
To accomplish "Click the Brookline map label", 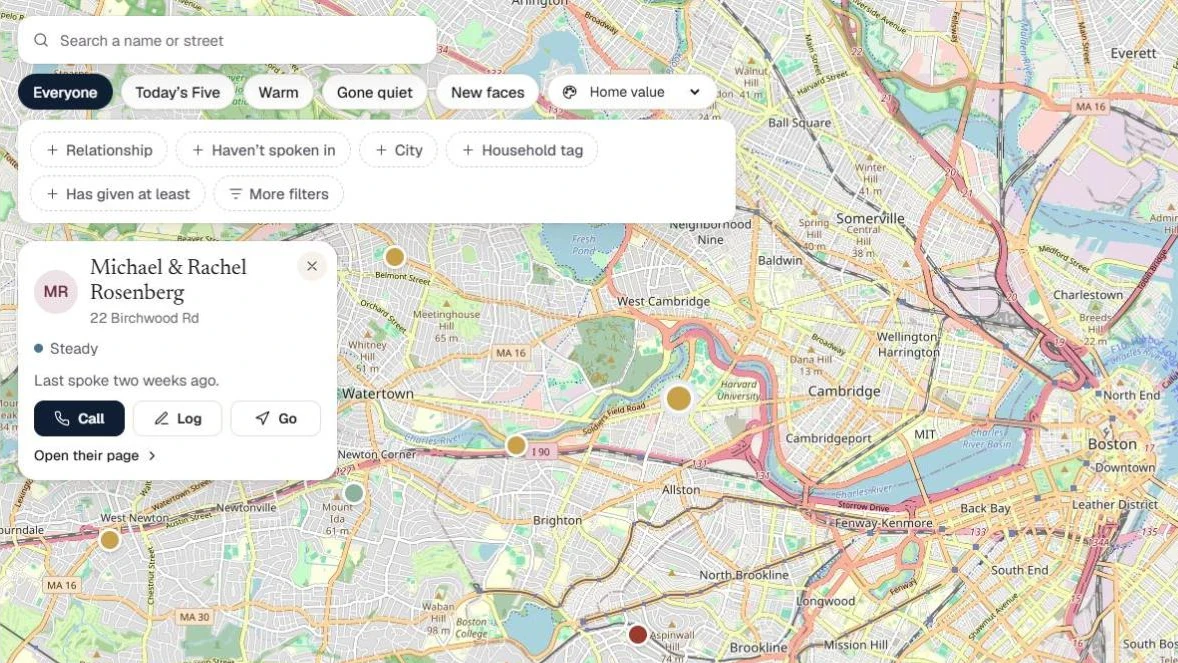I will pos(759,647).
